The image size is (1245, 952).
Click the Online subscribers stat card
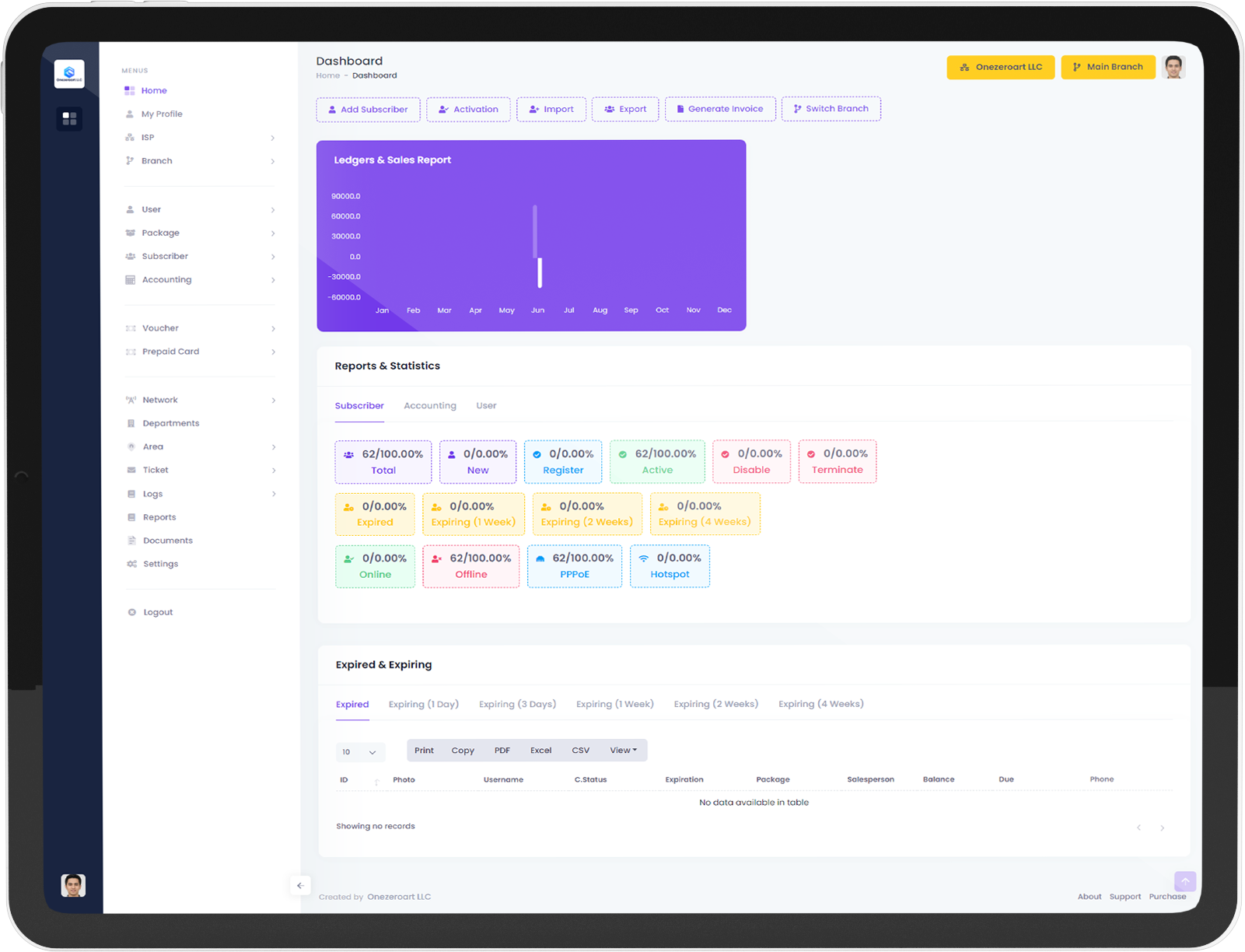[375, 566]
